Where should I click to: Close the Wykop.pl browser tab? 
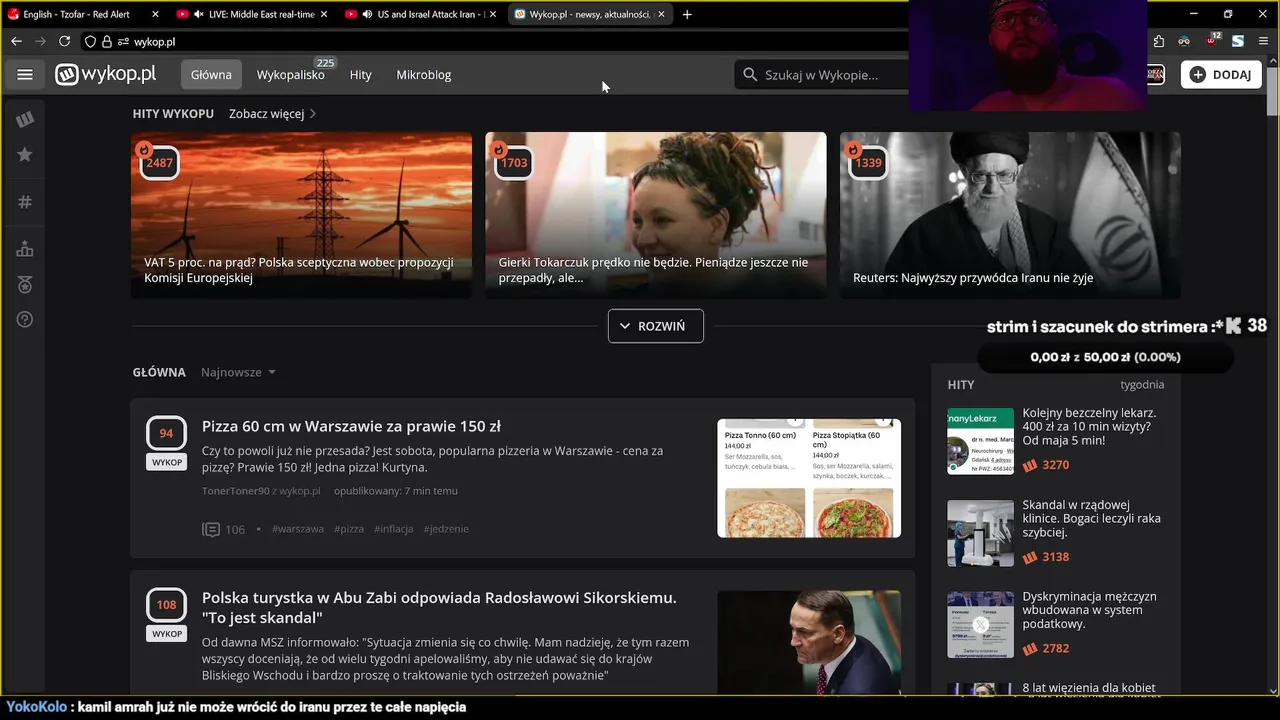662,14
